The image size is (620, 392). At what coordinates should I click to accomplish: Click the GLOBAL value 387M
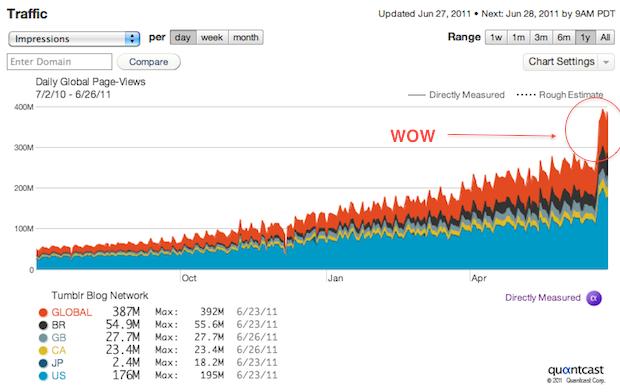click(x=126, y=312)
